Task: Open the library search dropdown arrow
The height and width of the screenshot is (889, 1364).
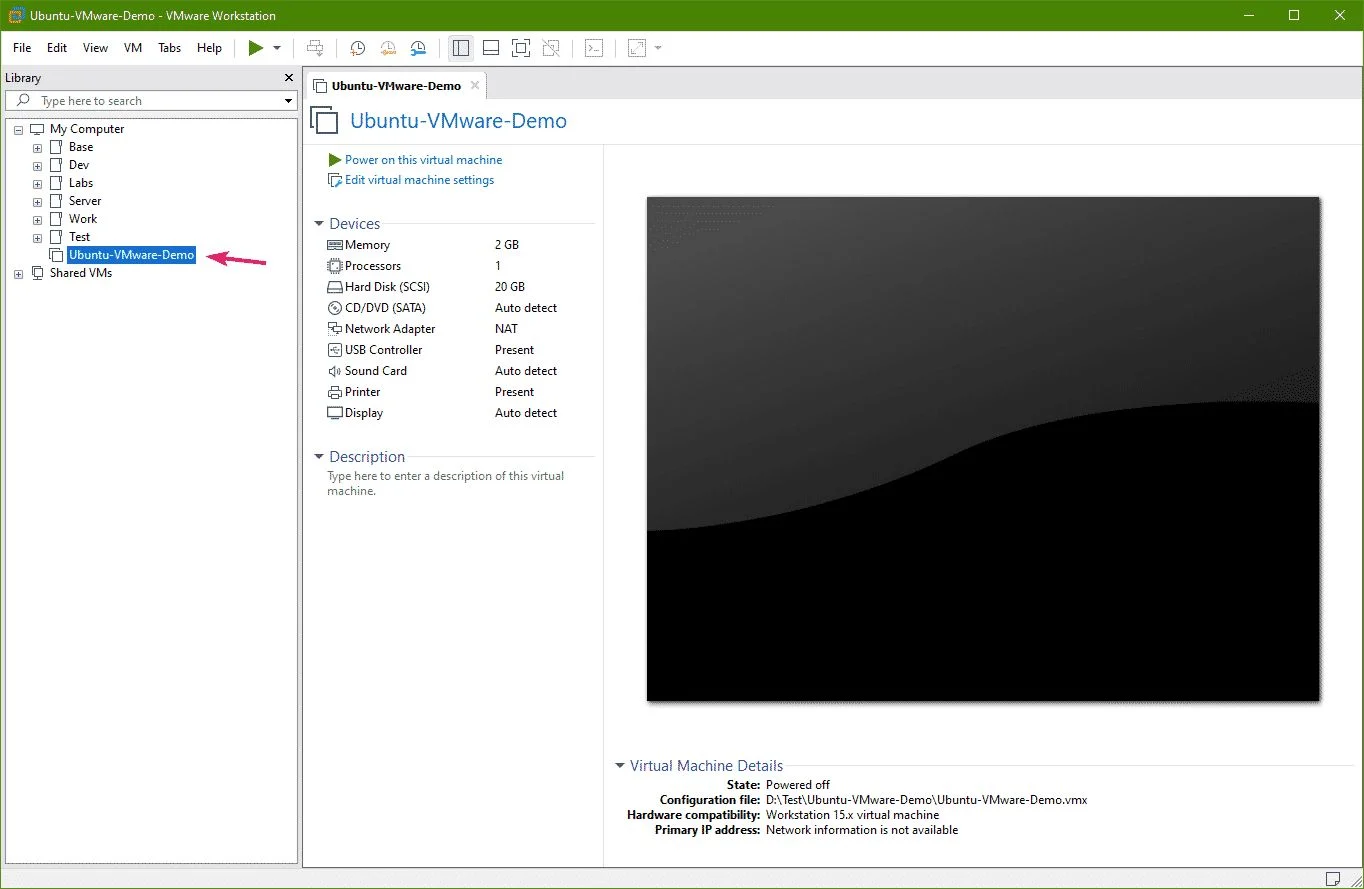Action: click(288, 101)
